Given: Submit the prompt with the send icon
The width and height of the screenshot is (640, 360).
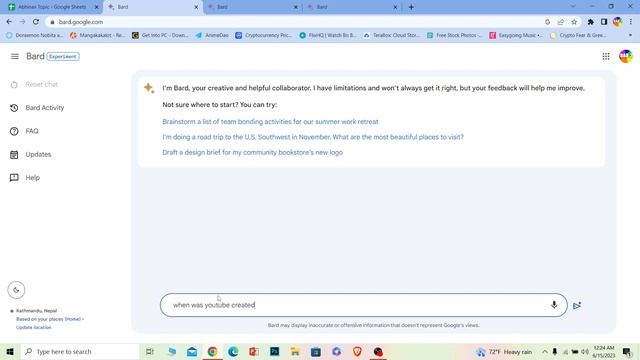Looking at the screenshot, I should (x=577, y=305).
